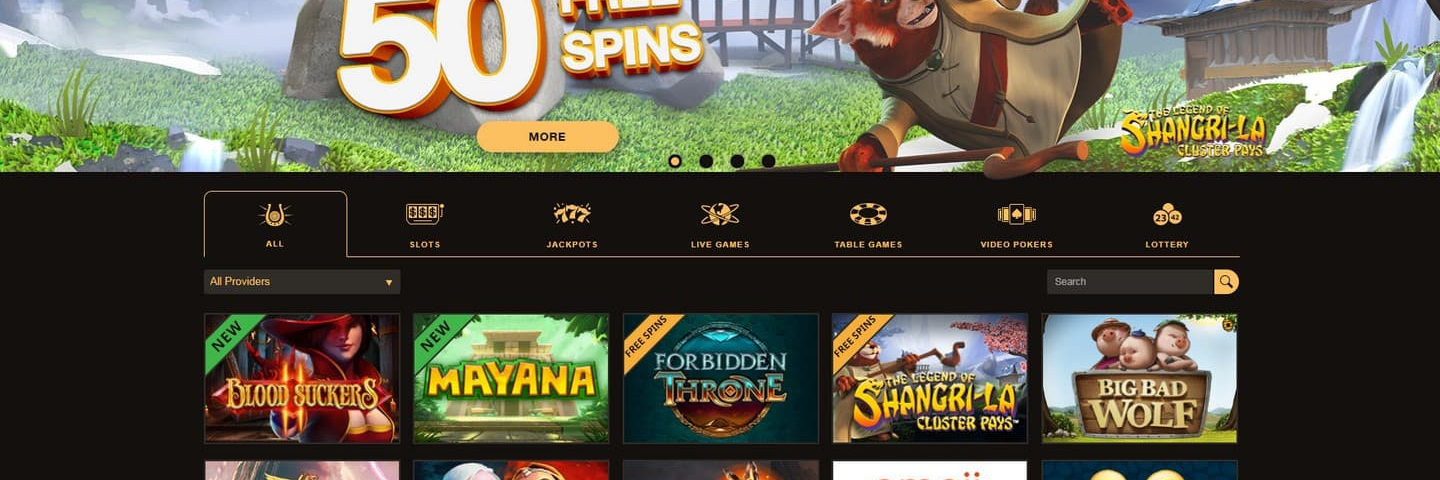Screen dimensions: 1440x480
Task: Open the Video Pokers cards icon
Action: [x=1016, y=214]
